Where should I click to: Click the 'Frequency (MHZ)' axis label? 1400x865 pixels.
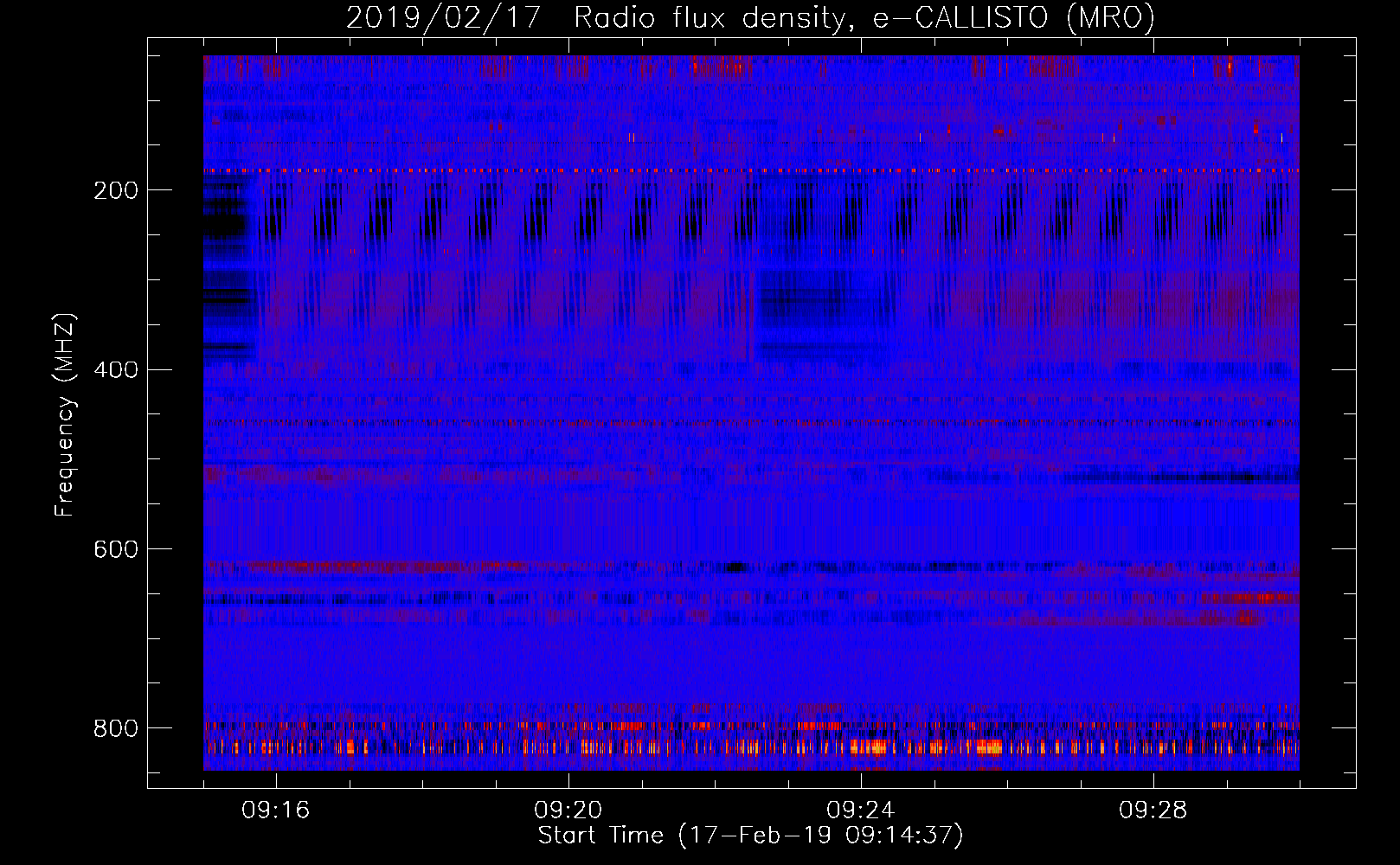tap(65, 414)
